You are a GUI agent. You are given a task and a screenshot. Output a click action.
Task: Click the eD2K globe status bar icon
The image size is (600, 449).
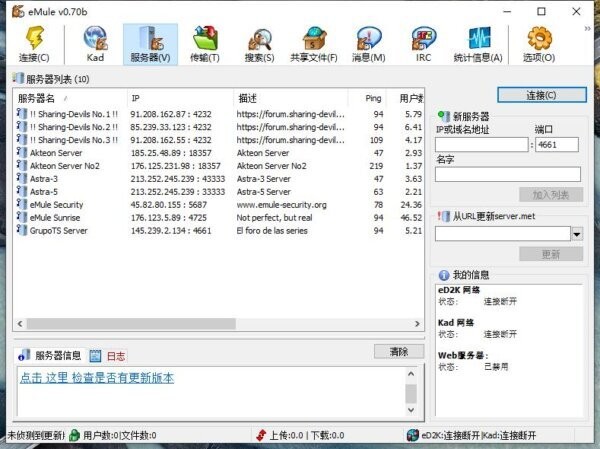[412, 435]
